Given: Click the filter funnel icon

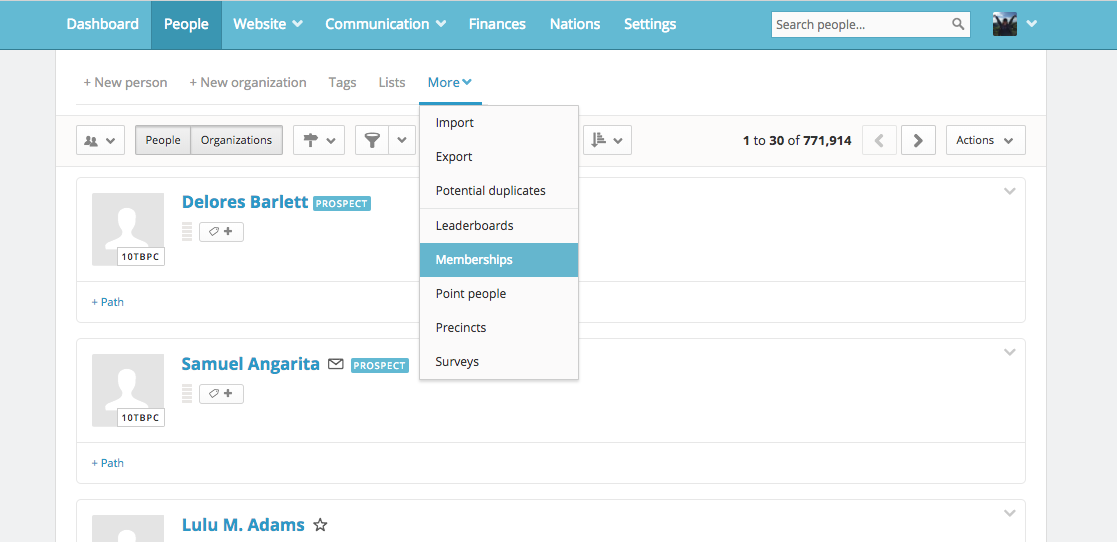Looking at the screenshot, I should tap(372, 141).
